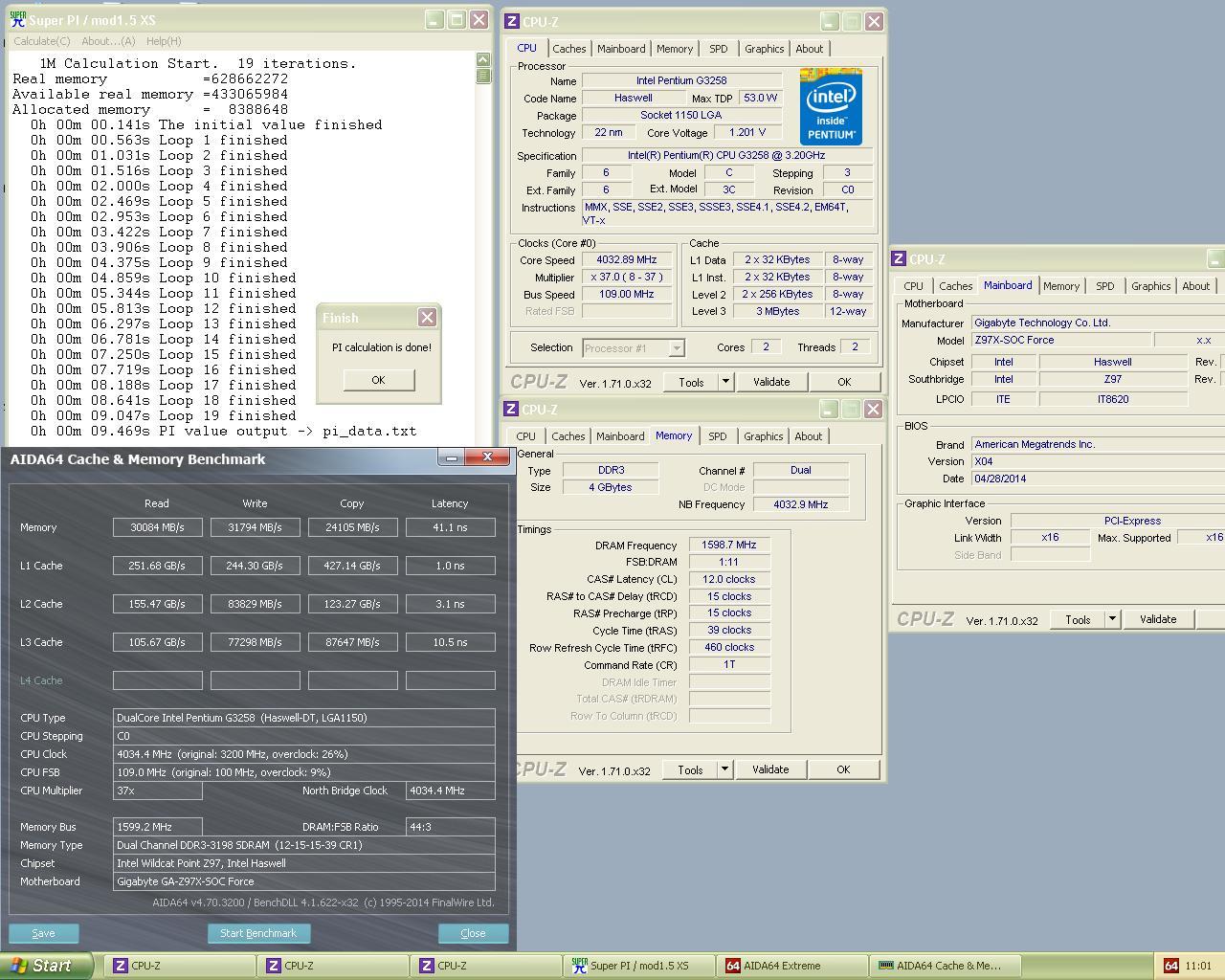This screenshot has width=1225, height=980.
Task: Switch to the SPD tab in CPU window
Action: click(x=718, y=49)
